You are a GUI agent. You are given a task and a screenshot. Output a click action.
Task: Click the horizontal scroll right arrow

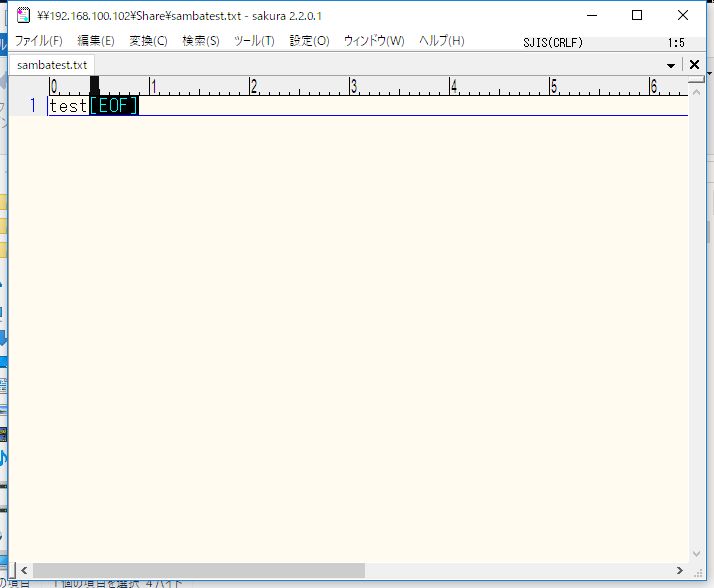coord(680,571)
